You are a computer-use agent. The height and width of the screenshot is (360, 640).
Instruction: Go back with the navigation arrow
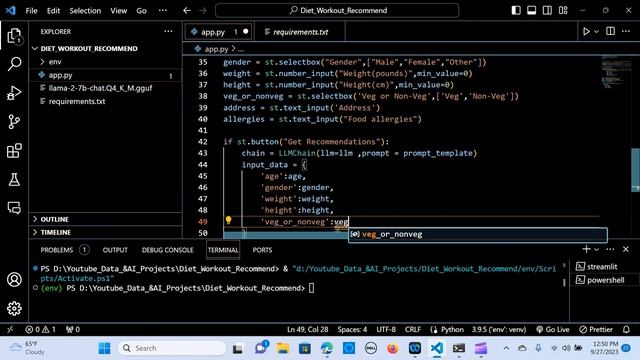coord(187,11)
